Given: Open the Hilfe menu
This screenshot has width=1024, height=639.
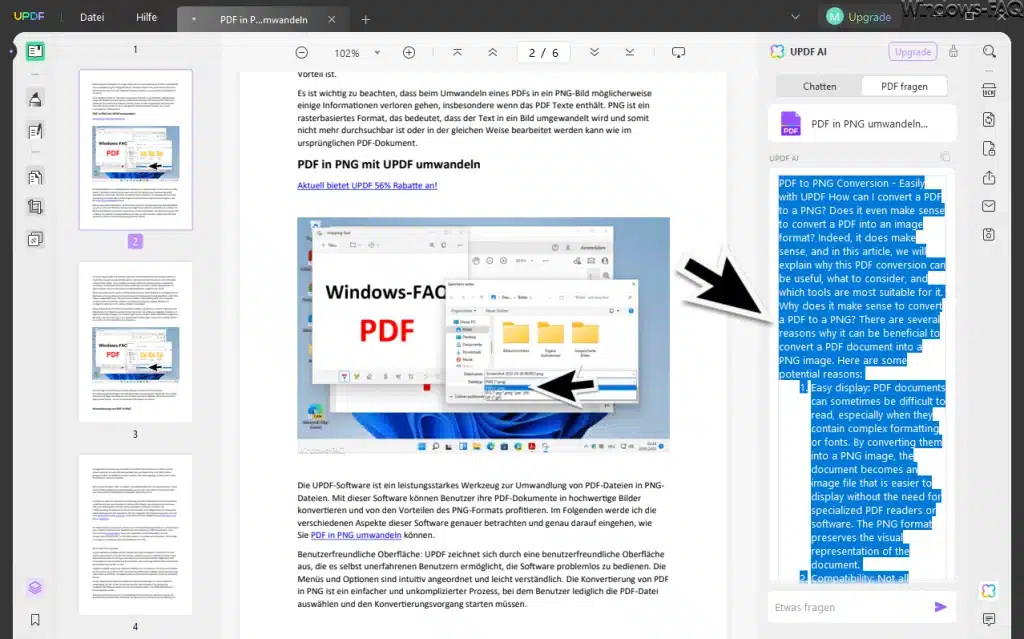Looking at the screenshot, I should pos(146,18).
